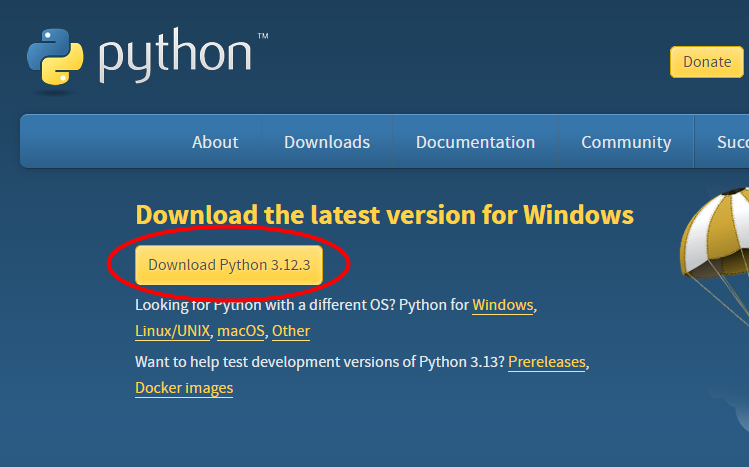The image size is (749, 467).
Task: Click the 'Want to help test development versions' text
Action: 320,362
